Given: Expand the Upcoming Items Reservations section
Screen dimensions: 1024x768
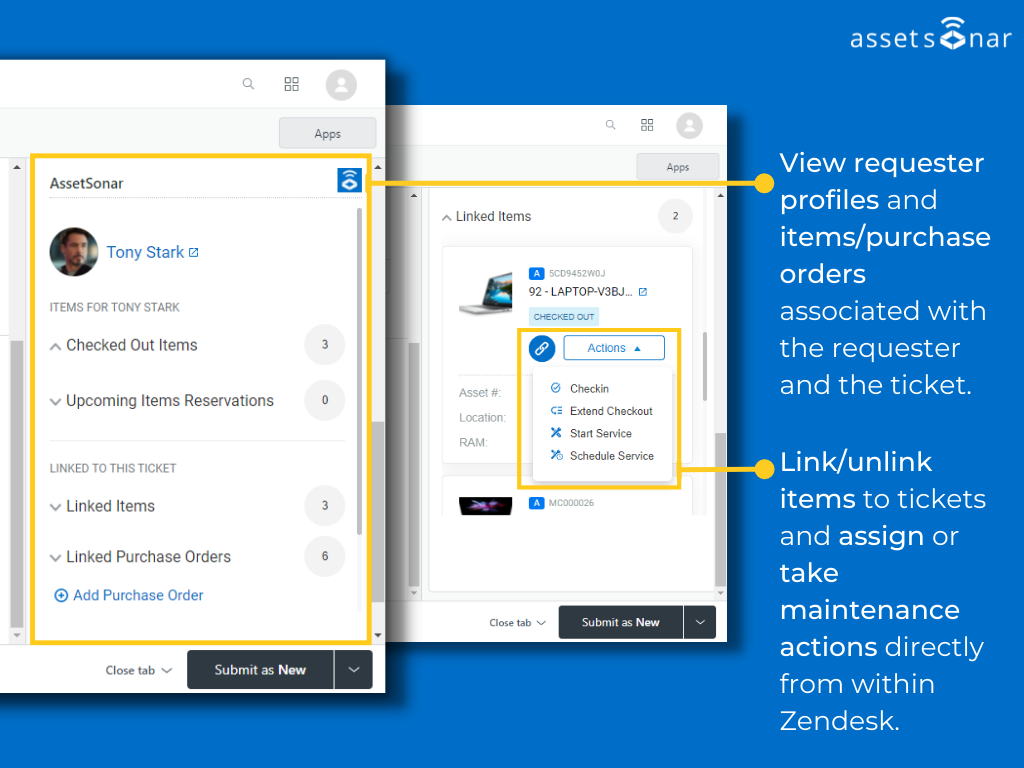Looking at the screenshot, I should [x=57, y=400].
